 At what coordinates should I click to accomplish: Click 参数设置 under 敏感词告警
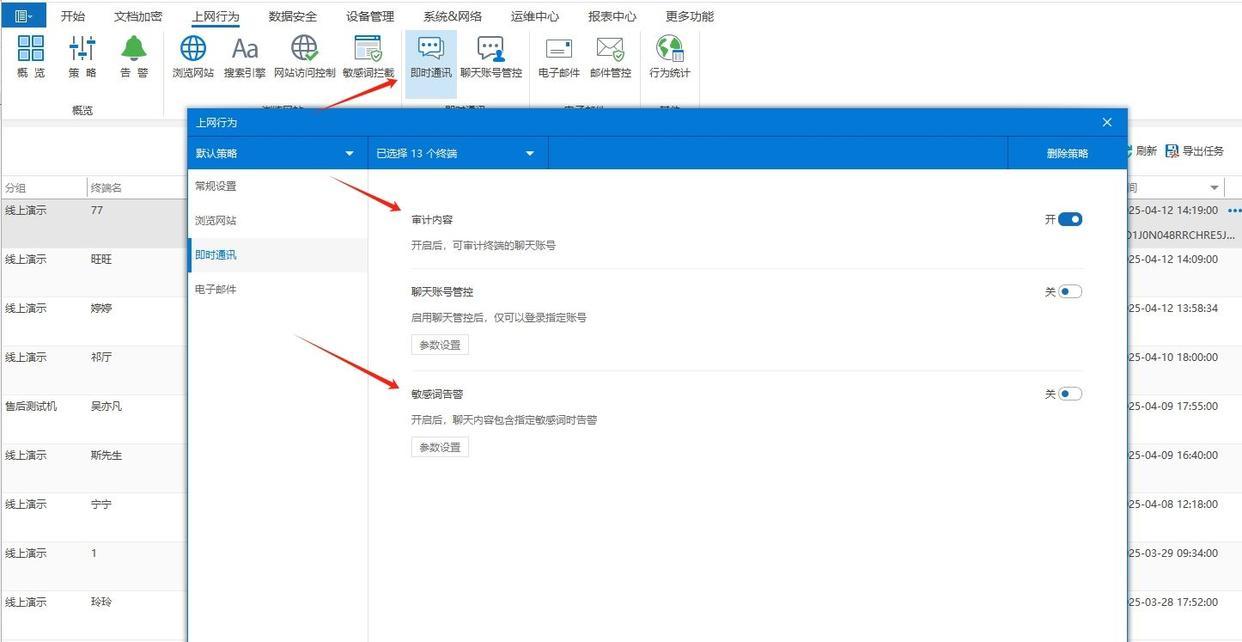pos(440,447)
